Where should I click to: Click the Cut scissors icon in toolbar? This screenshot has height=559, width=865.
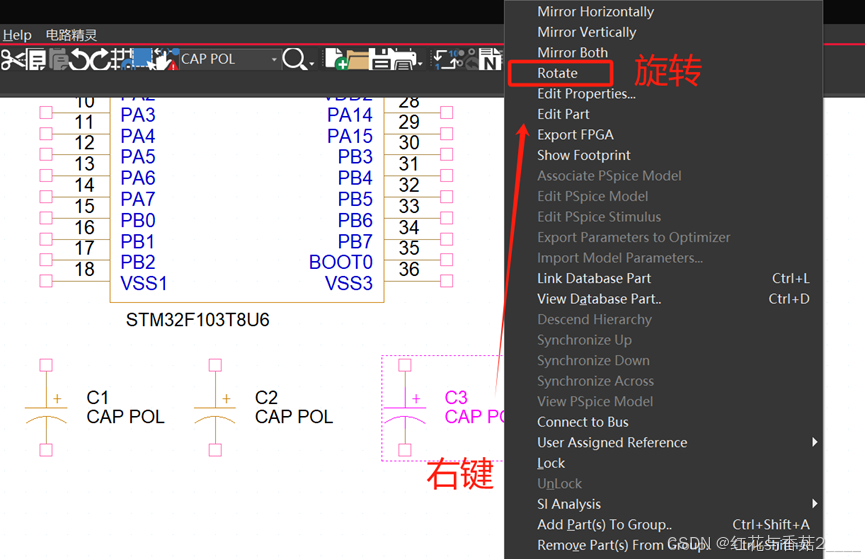[x=12, y=59]
